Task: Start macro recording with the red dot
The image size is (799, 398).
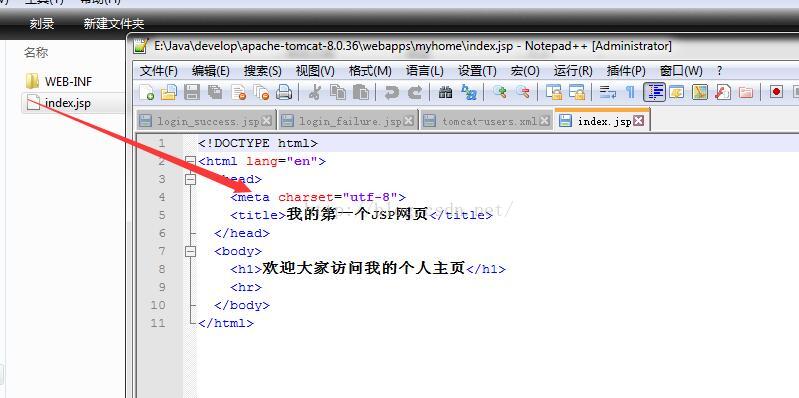Action: tap(777, 92)
